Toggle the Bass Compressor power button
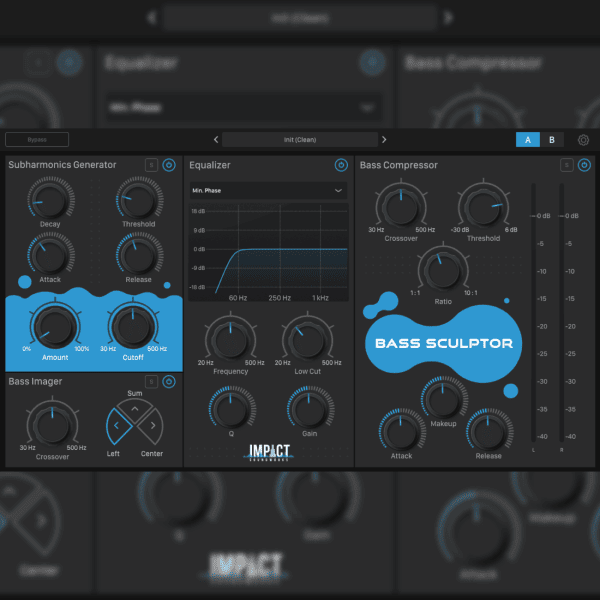Viewport: 600px width, 600px height. click(585, 165)
